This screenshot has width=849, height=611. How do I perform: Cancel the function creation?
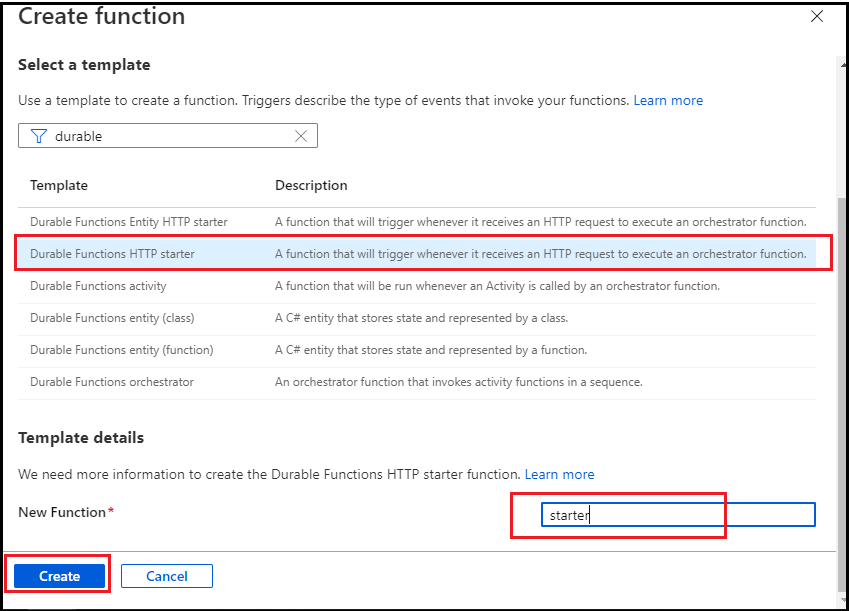click(166, 575)
